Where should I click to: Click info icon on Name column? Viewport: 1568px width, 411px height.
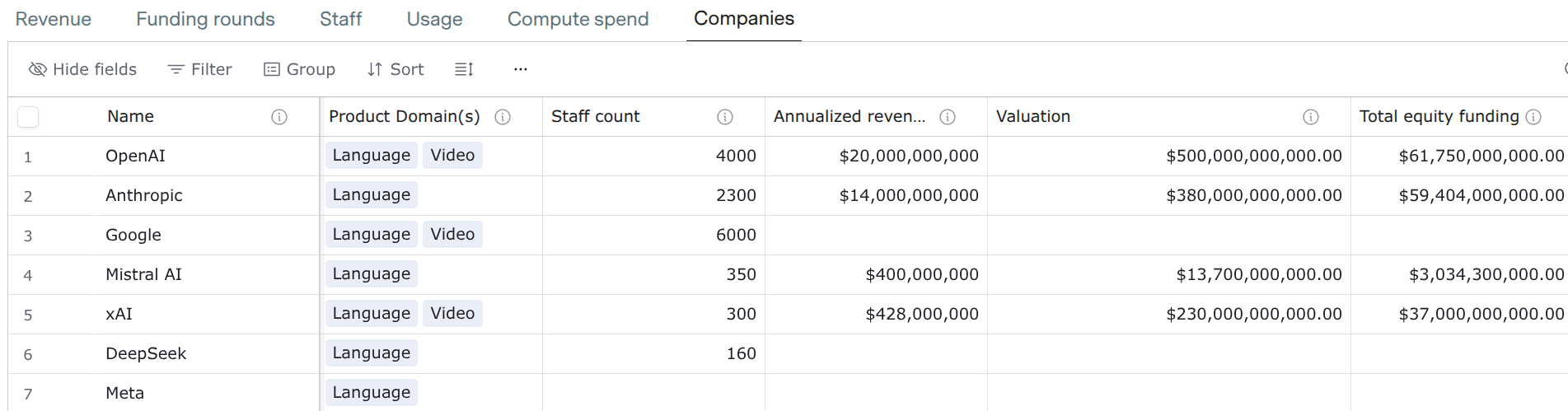click(x=279, y=117)
